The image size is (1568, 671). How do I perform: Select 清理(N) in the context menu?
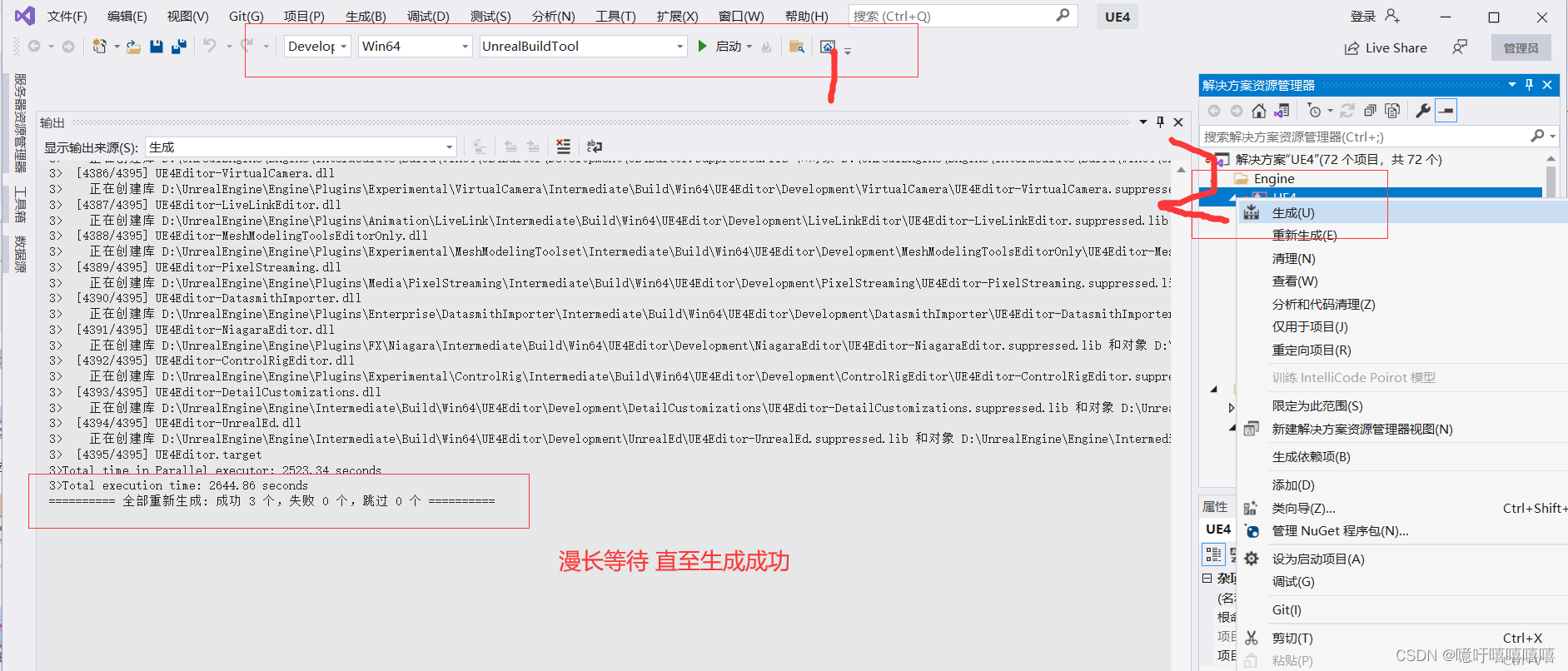coord(1401,259)
